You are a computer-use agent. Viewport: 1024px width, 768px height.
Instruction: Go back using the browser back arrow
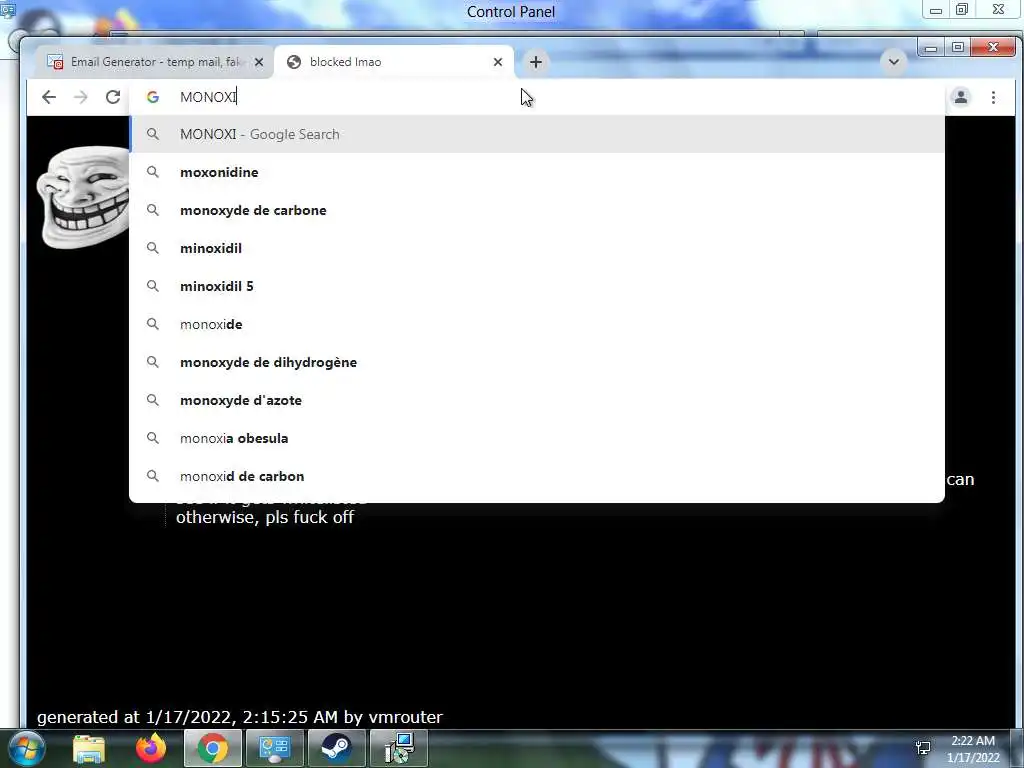(x=48, y=97)
